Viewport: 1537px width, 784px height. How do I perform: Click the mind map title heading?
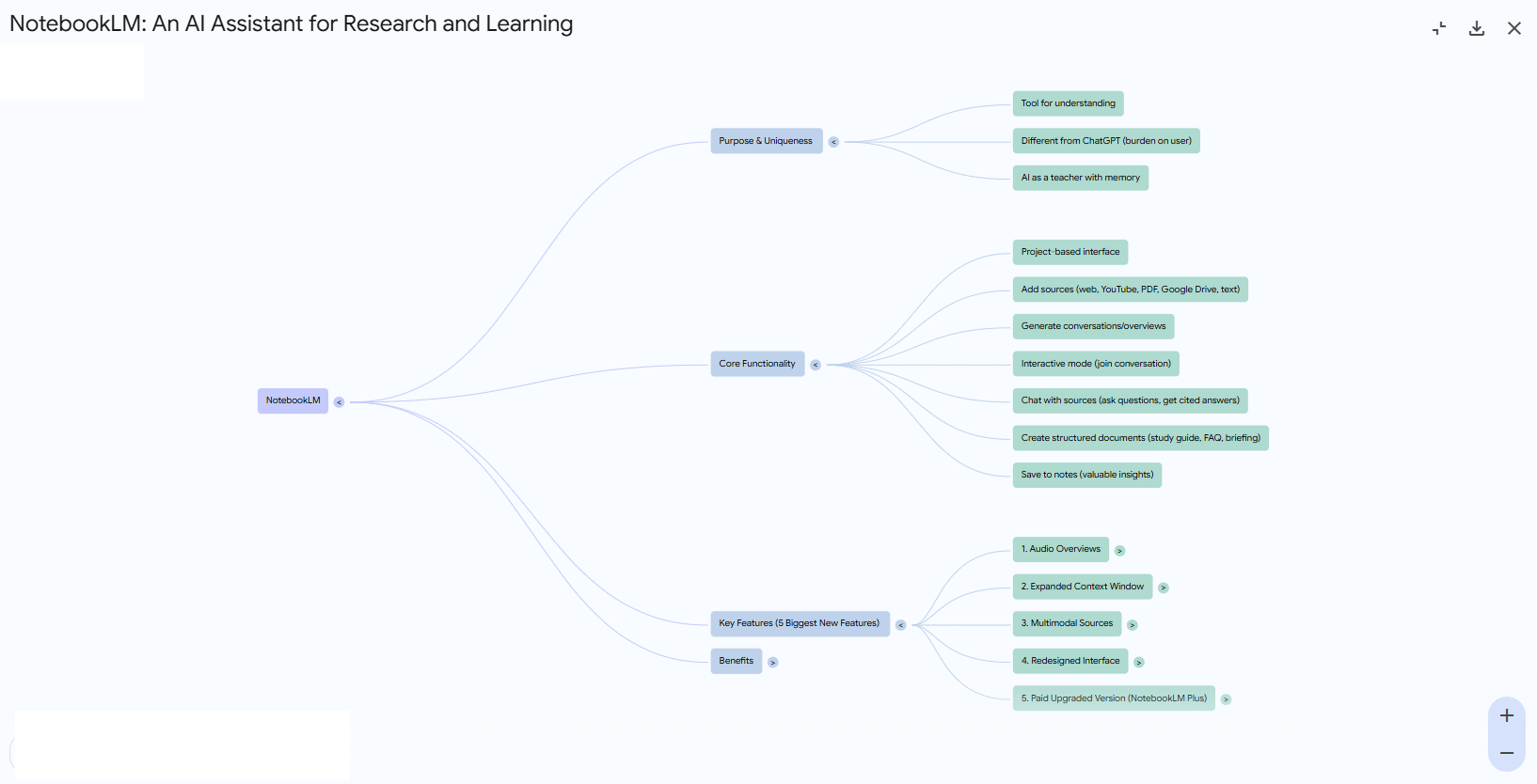(x=292, y=24)
